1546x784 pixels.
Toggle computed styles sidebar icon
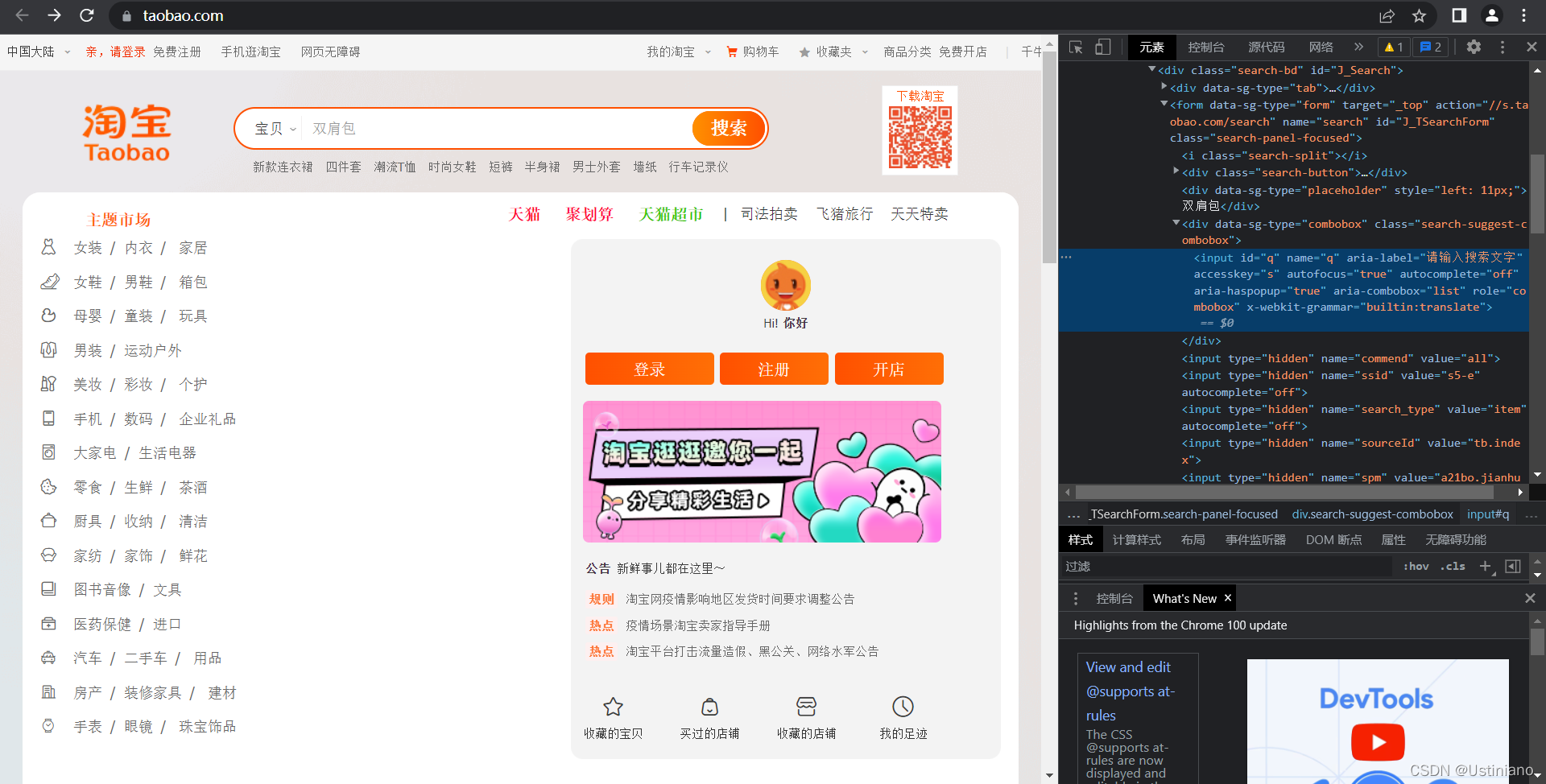click(x=1513, y=566)
